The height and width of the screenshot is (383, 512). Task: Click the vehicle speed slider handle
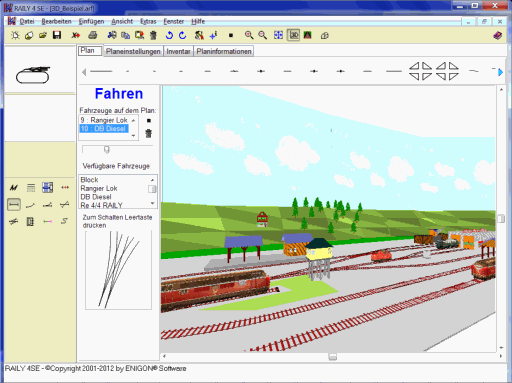pos(107,149)
